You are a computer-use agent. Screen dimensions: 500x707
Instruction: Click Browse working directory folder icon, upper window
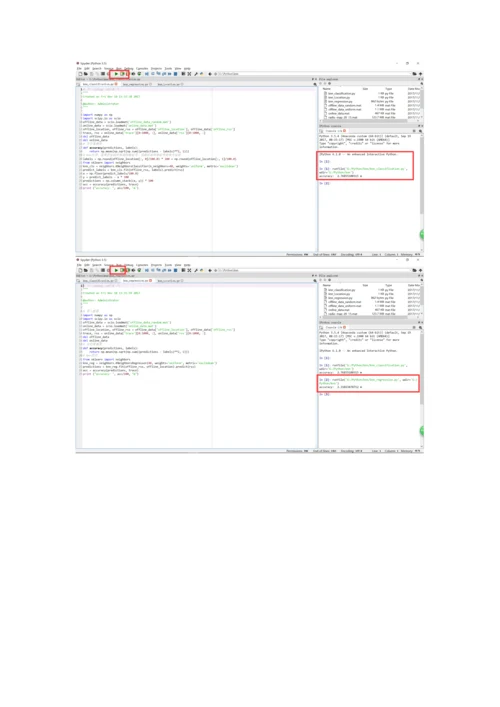414,74
